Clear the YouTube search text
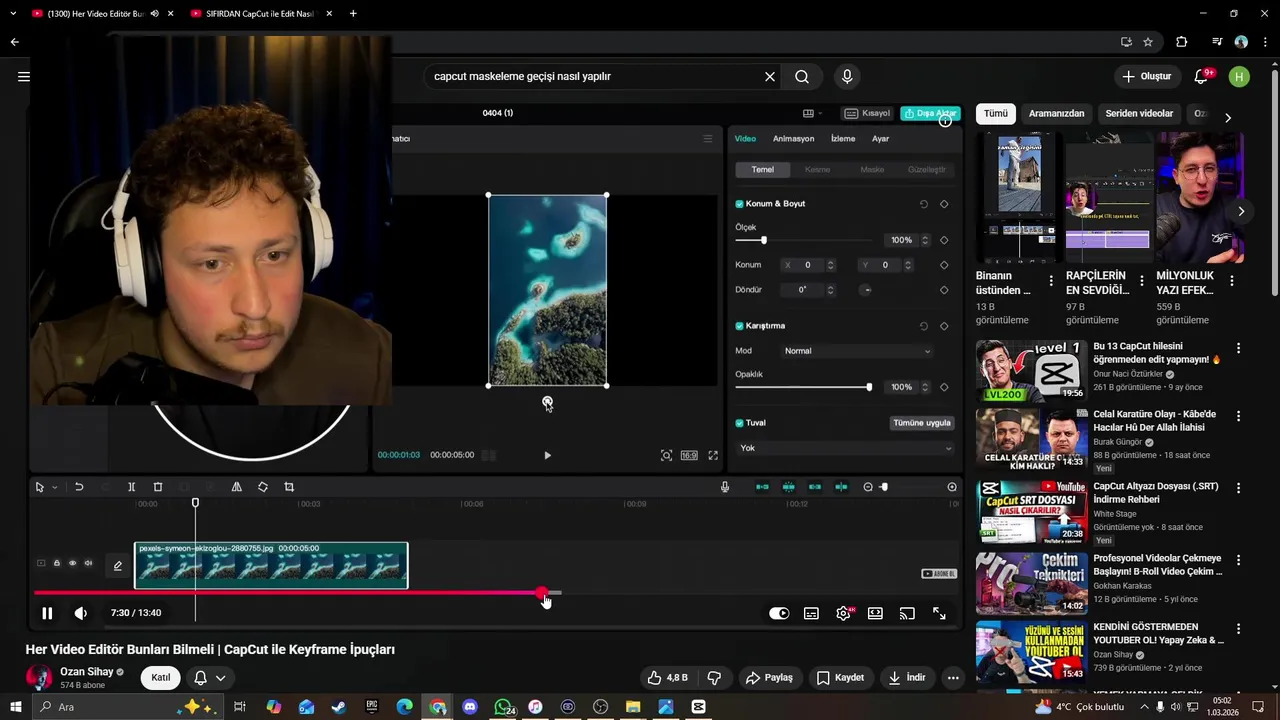Image resolution: width=1280 pixels, height=720 pixels. tap(770, 76)
